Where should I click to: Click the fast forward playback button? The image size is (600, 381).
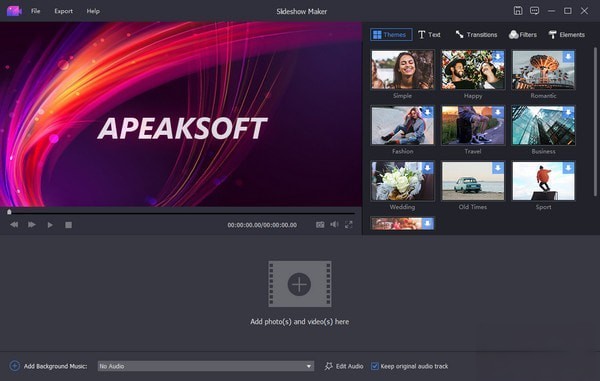pyautogui.click(x=32, y=225)
